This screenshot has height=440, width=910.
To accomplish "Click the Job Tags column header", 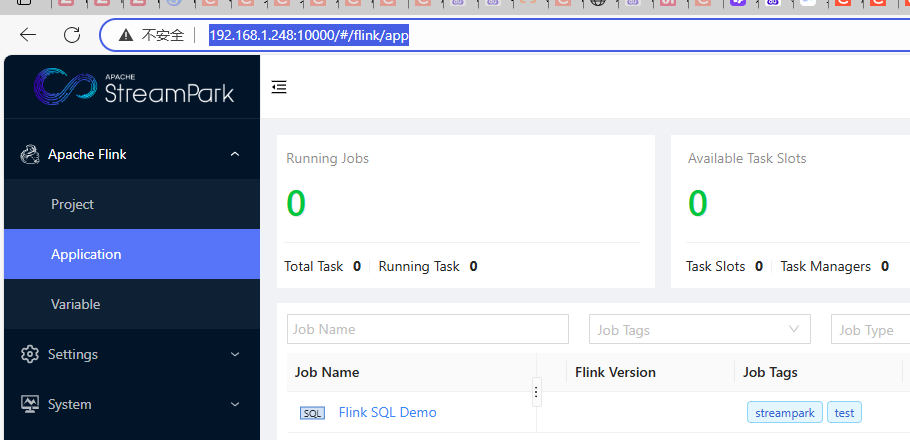I will coord(770,373).
